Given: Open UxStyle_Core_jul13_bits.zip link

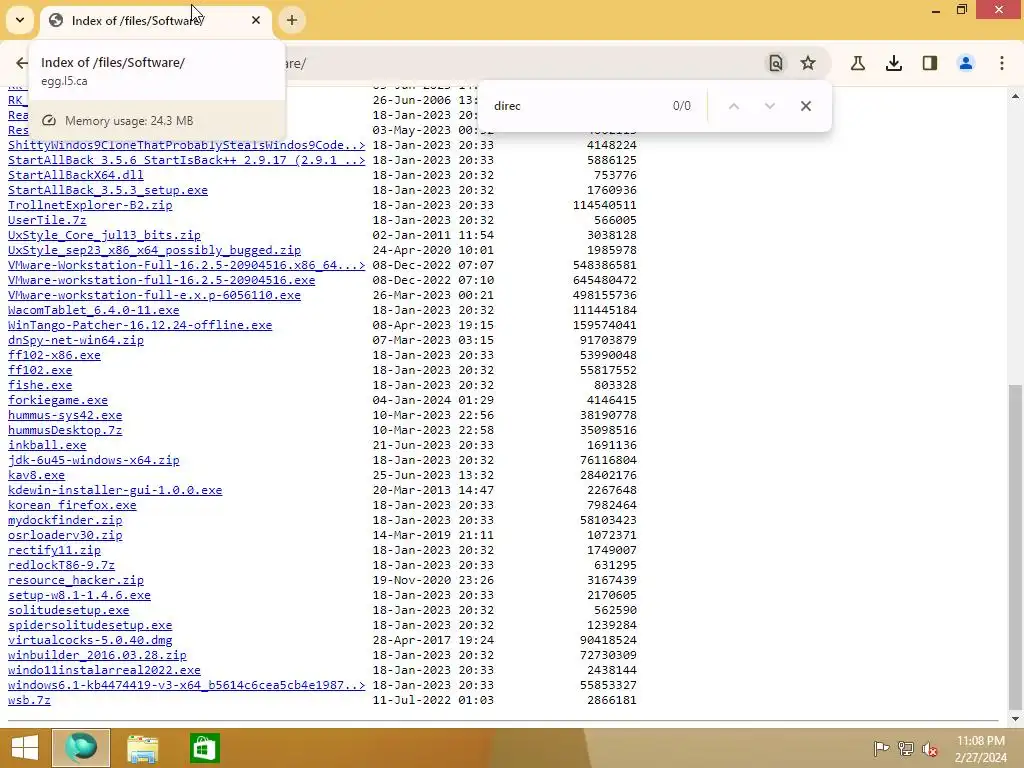Looking at the screenshot, I should tap(104, 235).
